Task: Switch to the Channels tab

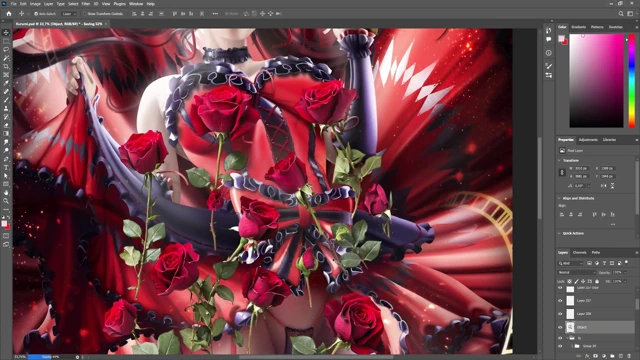Action: pos(579,253)
